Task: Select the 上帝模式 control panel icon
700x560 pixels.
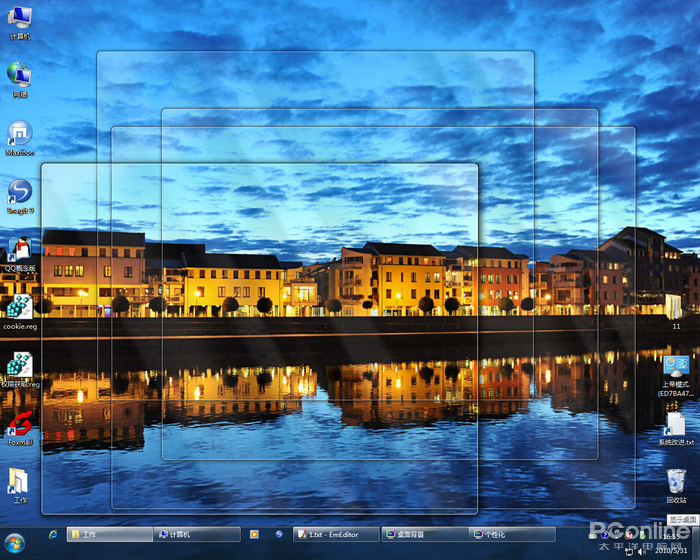Action: [676, 376]
